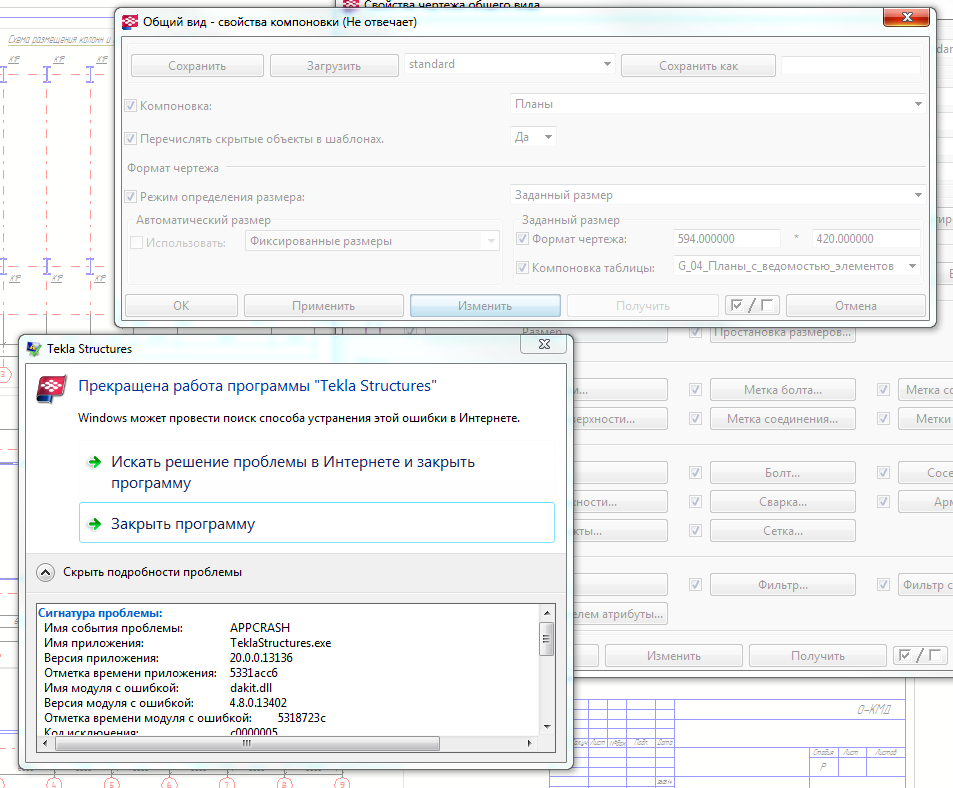
Task: Click the 'Сохранить как' button
Action: pos(698,66)
